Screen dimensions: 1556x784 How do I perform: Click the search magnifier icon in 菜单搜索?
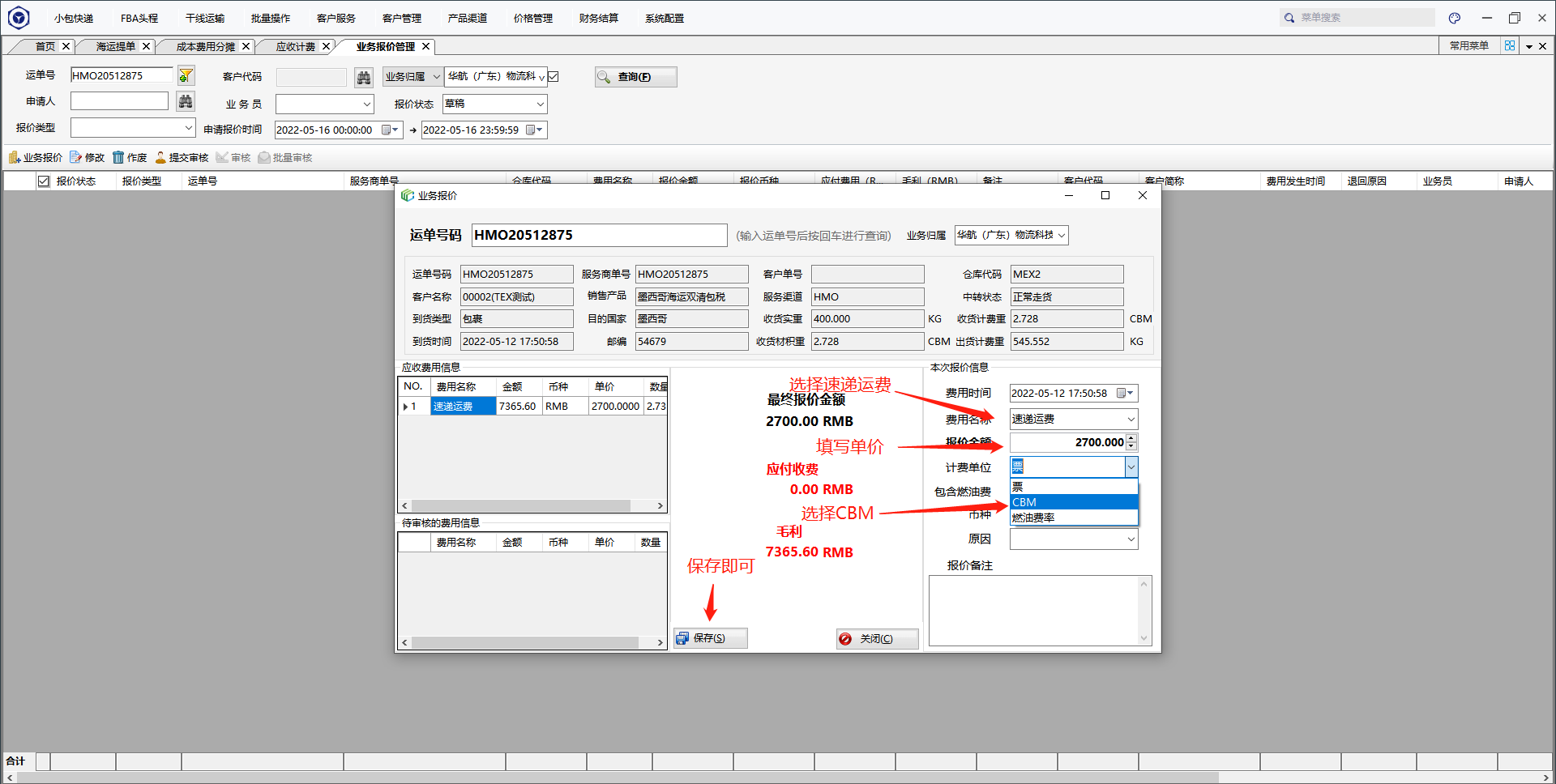(1289, 18)
